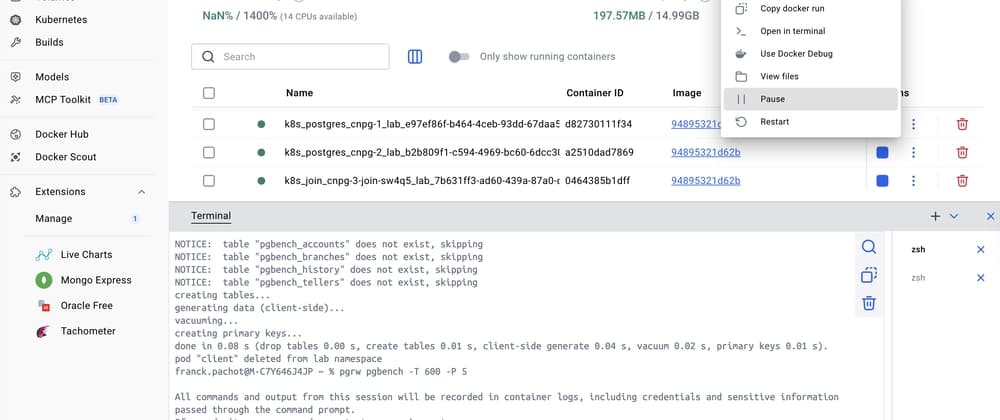Open the column chooser icon beside search
The height and width of the screenshot is (420, 1000).
(415, 57)
